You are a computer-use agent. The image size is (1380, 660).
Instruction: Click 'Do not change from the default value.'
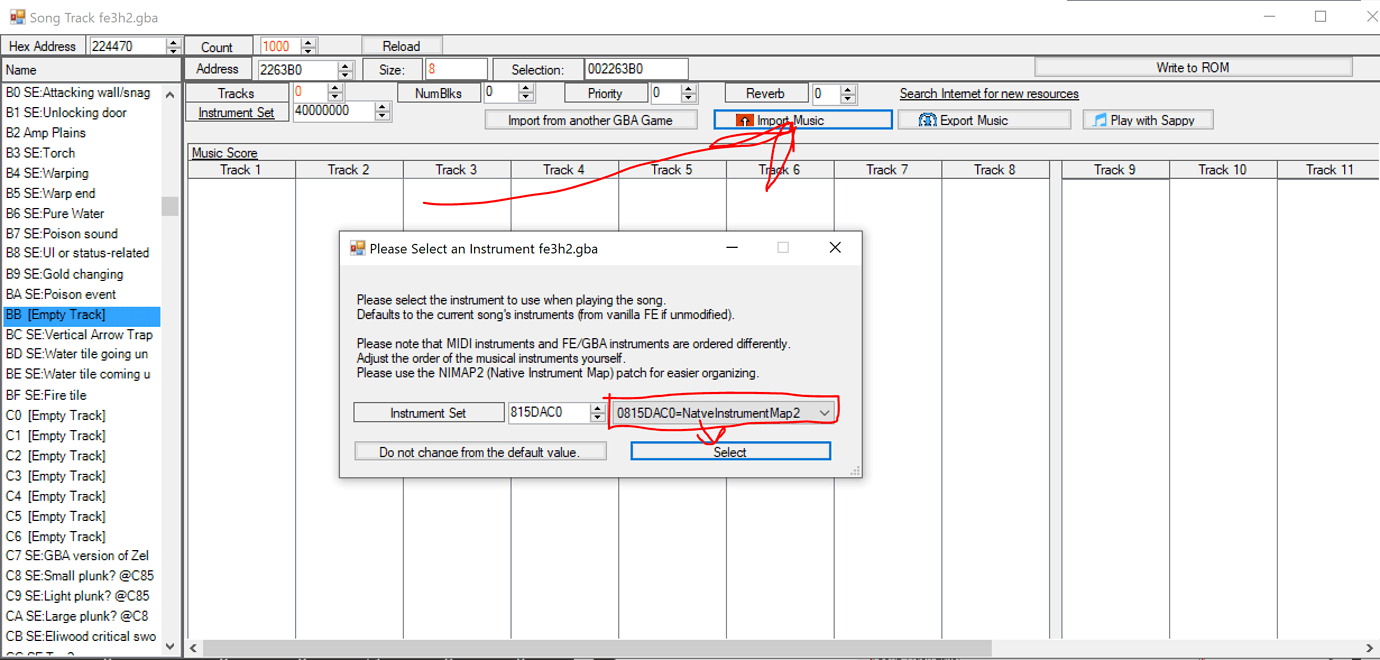pyautogui.click(x=480, y=450)
